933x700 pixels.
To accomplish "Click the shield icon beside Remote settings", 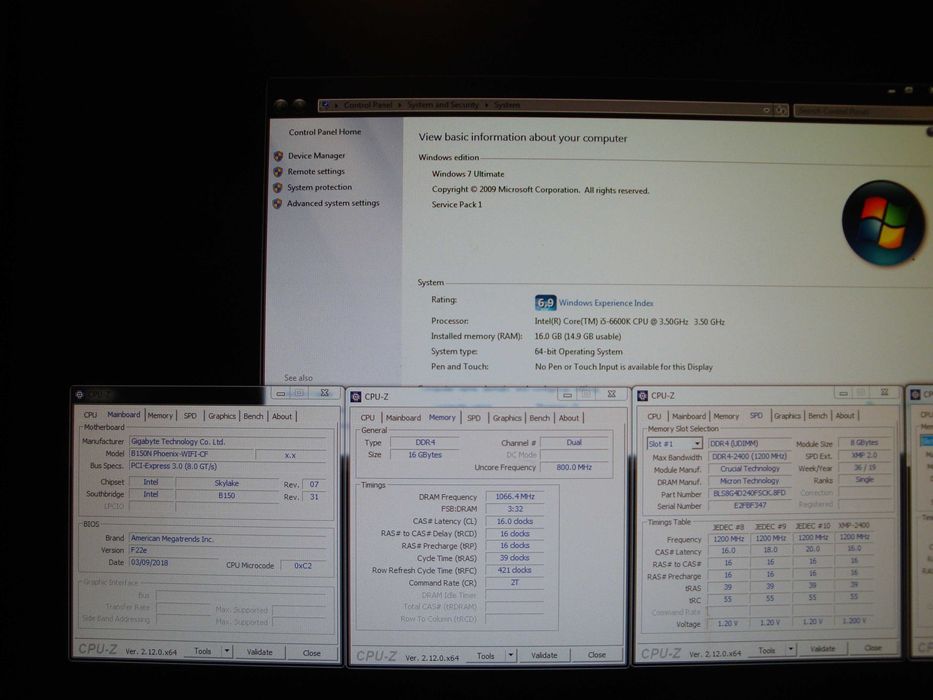I will 278,172.
